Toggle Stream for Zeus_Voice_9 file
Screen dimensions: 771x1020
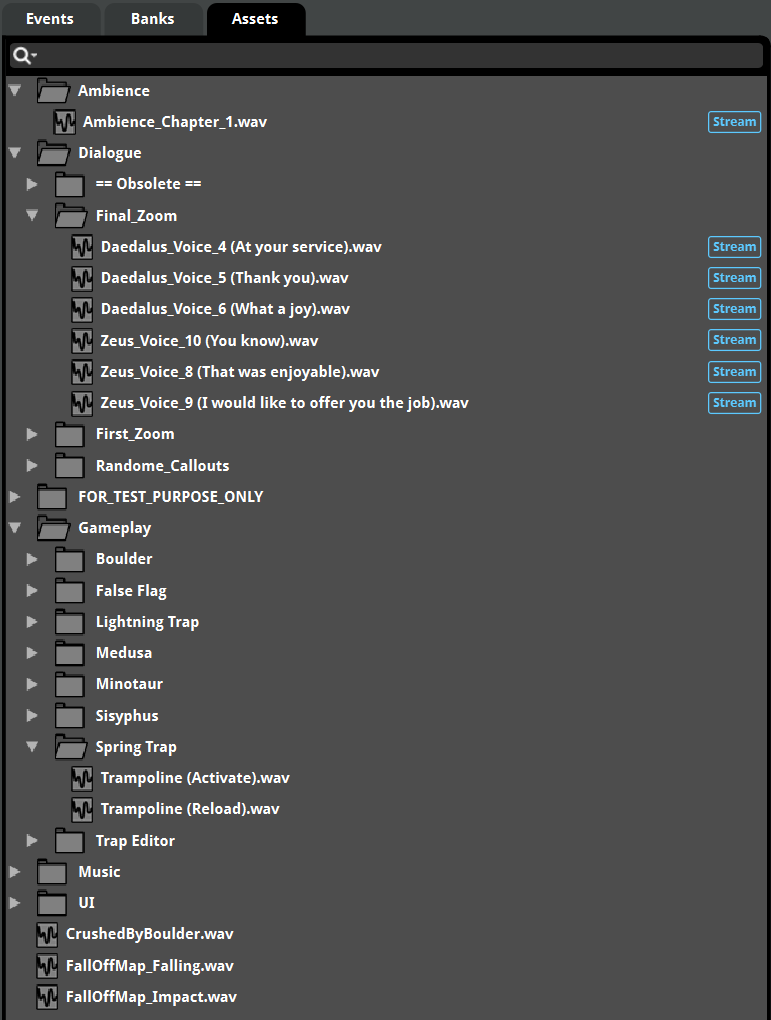pyautogui.click(x=734, y=403)
